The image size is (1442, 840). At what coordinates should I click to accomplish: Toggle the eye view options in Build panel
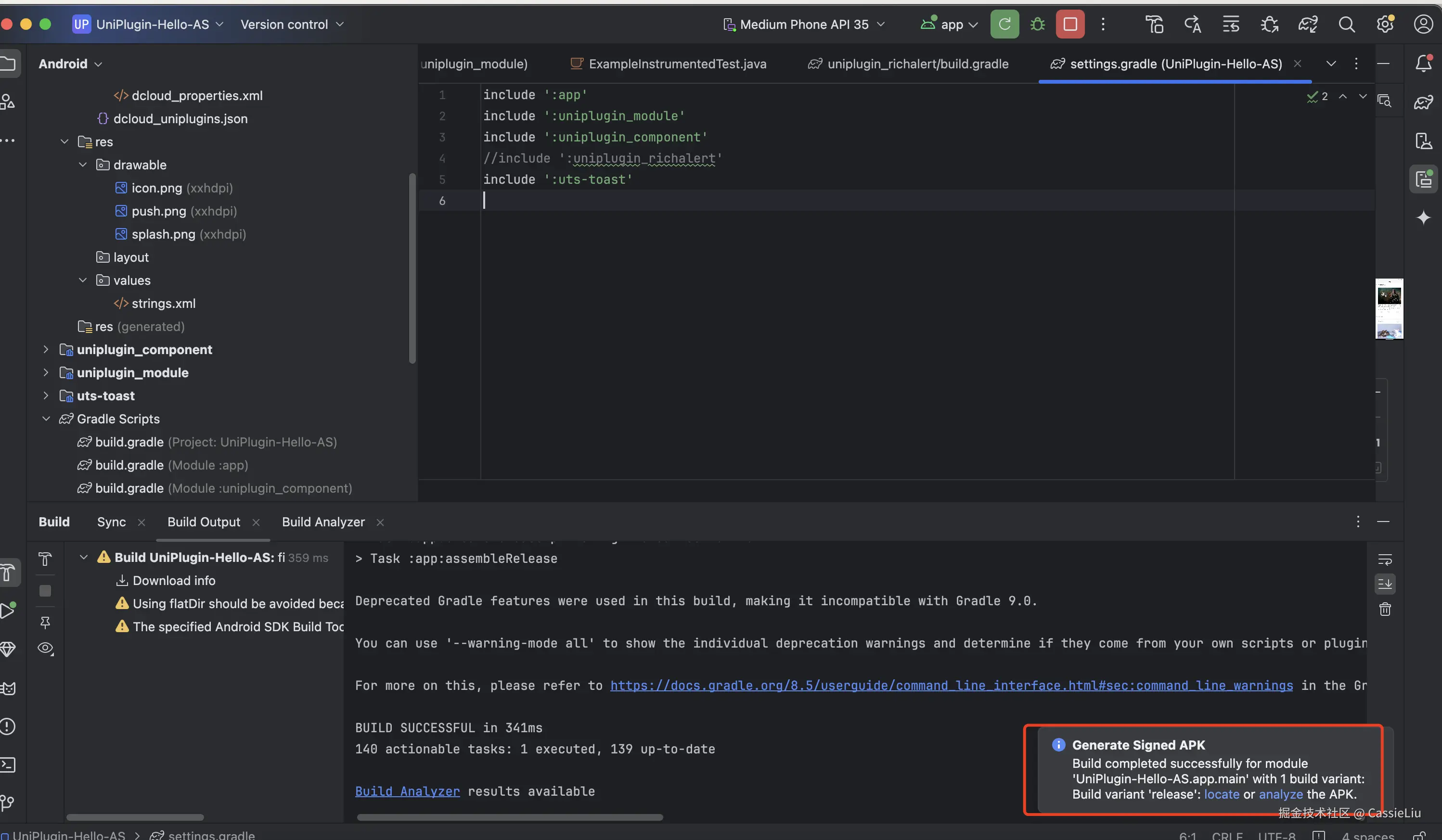click(x=45, y=649)
